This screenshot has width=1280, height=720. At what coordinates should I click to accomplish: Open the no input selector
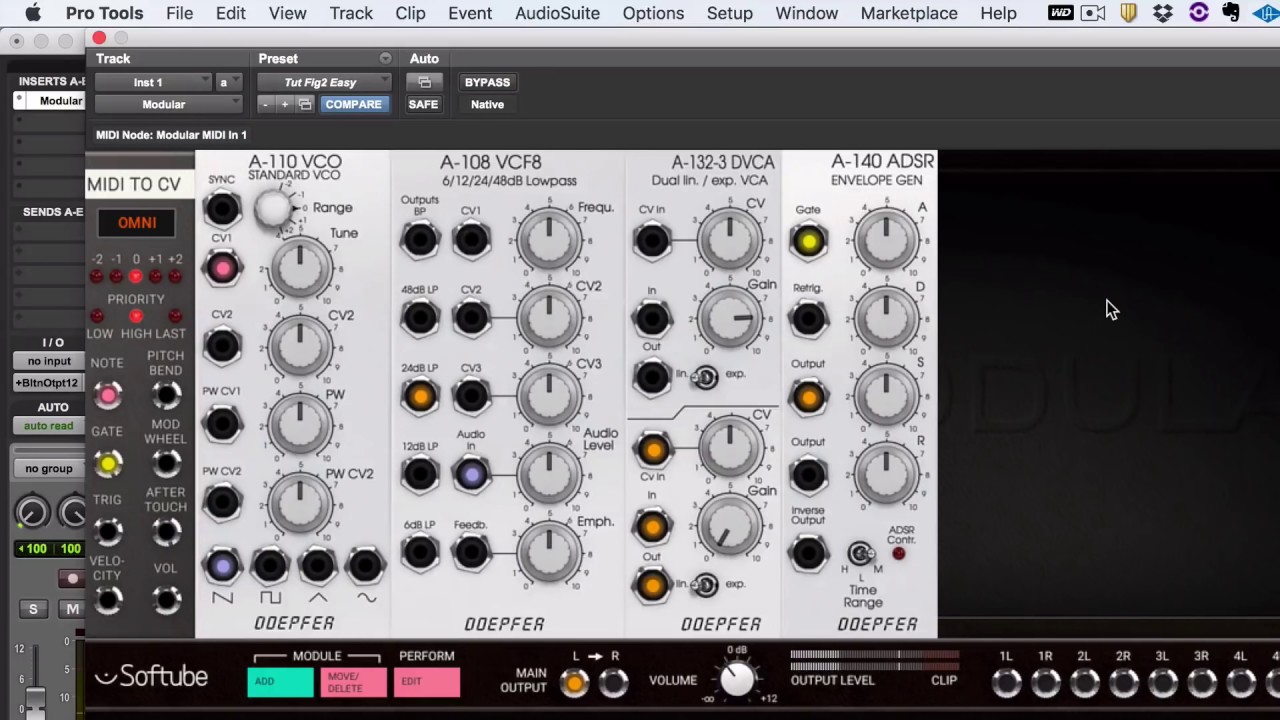coord(49,361)
